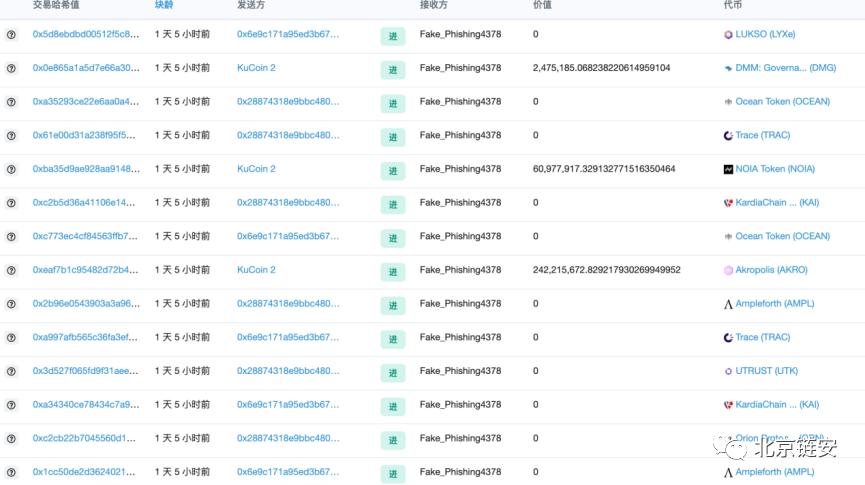Click the help icon for transaction 0xeaf7b1c95482d72b4
865x485 pixels.
click(x=11, y=270)
